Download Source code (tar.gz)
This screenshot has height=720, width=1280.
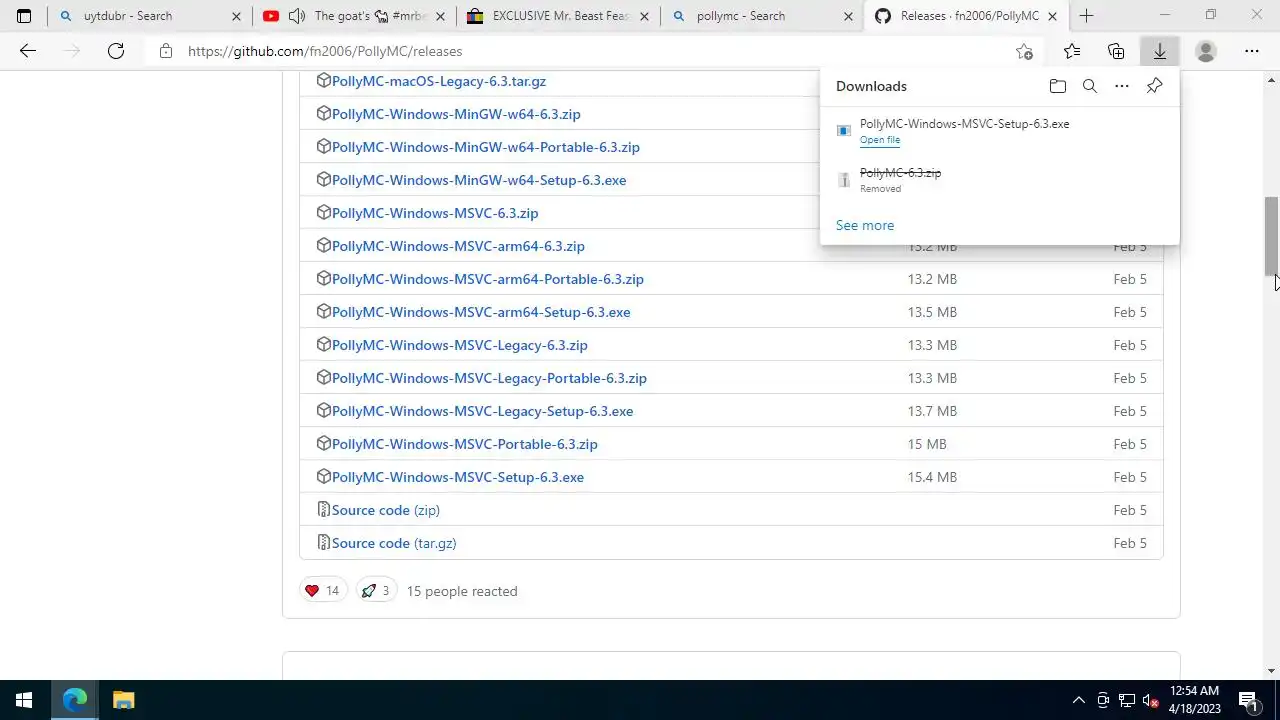[394, 543]
